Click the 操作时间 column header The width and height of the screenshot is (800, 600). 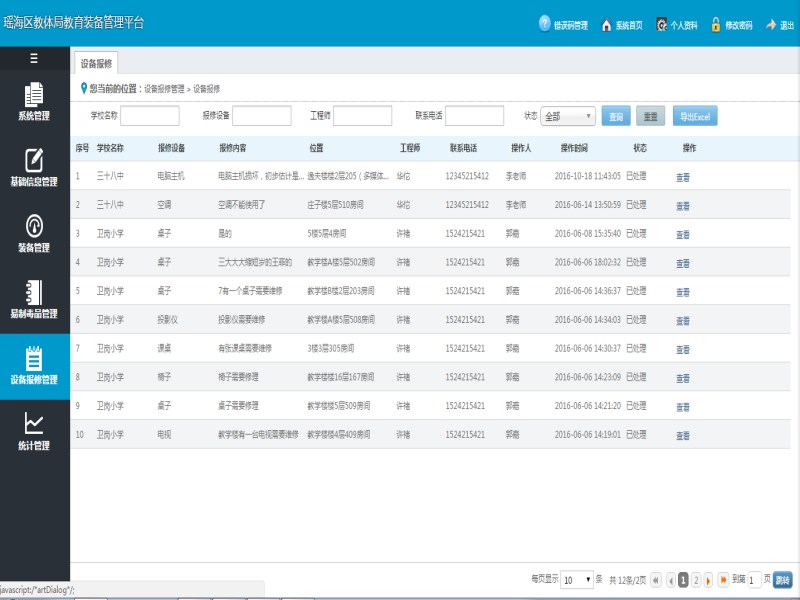[574, 148]
